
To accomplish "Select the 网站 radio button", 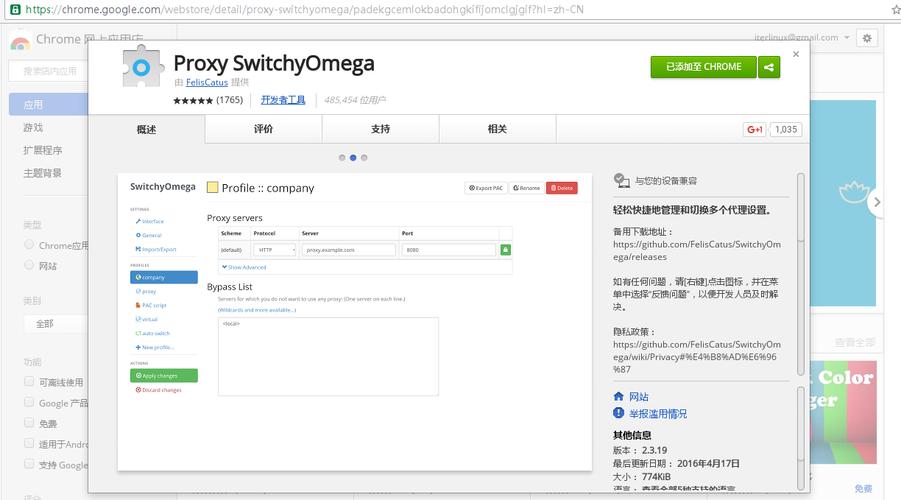I will click(x=29, y=266).
